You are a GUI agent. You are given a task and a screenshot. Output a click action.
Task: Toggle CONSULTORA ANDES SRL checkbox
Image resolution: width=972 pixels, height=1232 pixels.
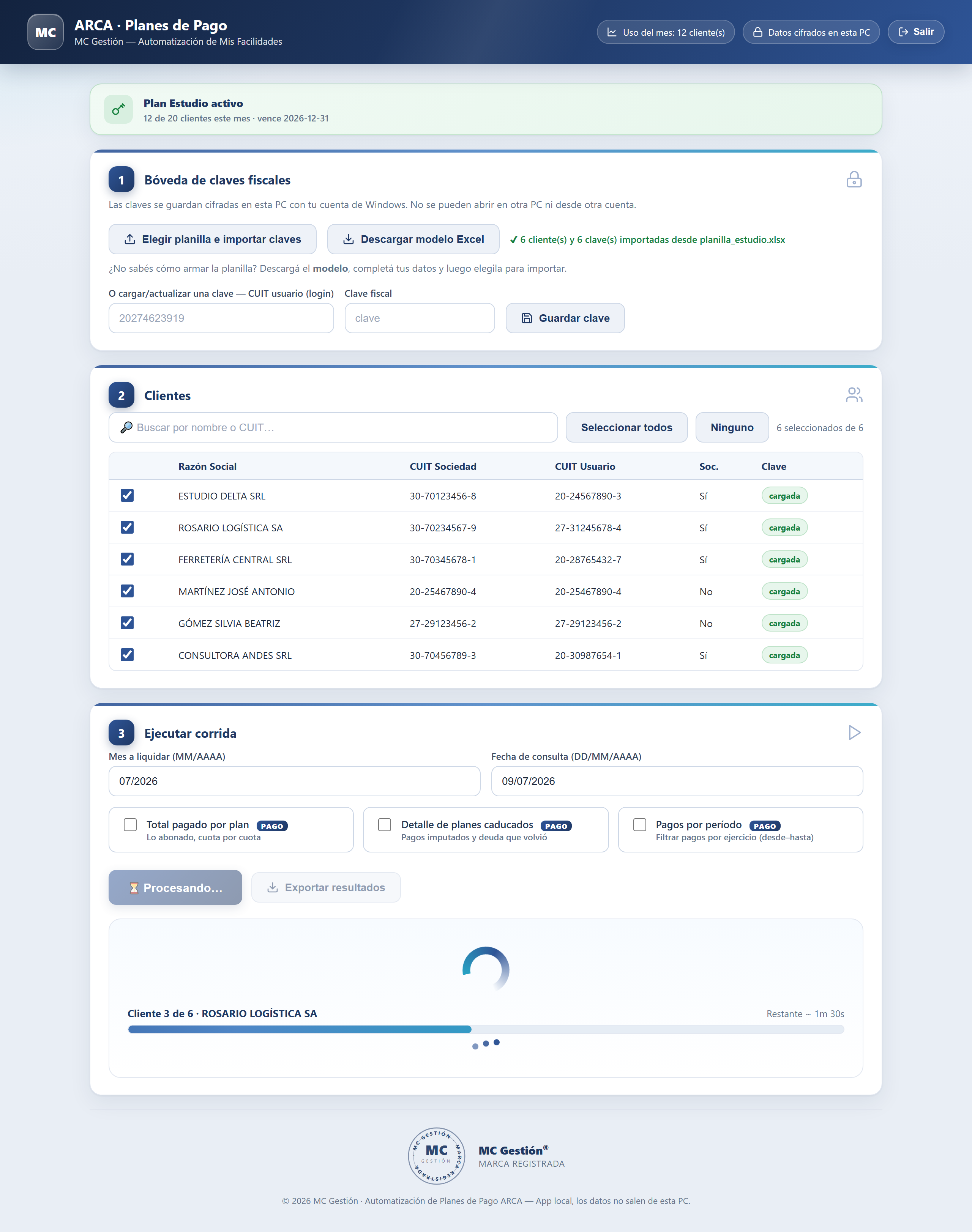pyautogui.click(x=127, y=655)
